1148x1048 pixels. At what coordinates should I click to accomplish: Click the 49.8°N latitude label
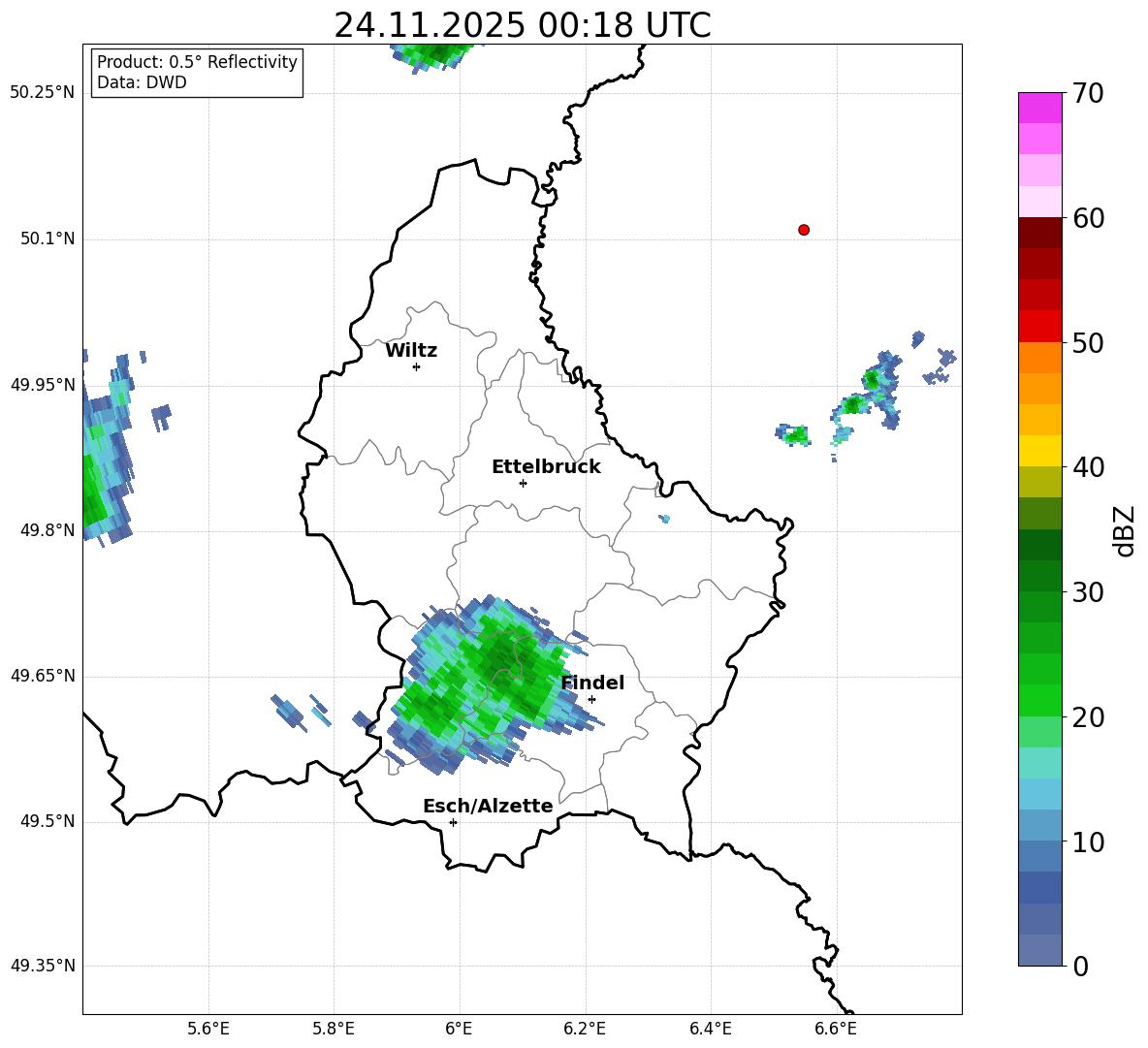coord(48,530)
